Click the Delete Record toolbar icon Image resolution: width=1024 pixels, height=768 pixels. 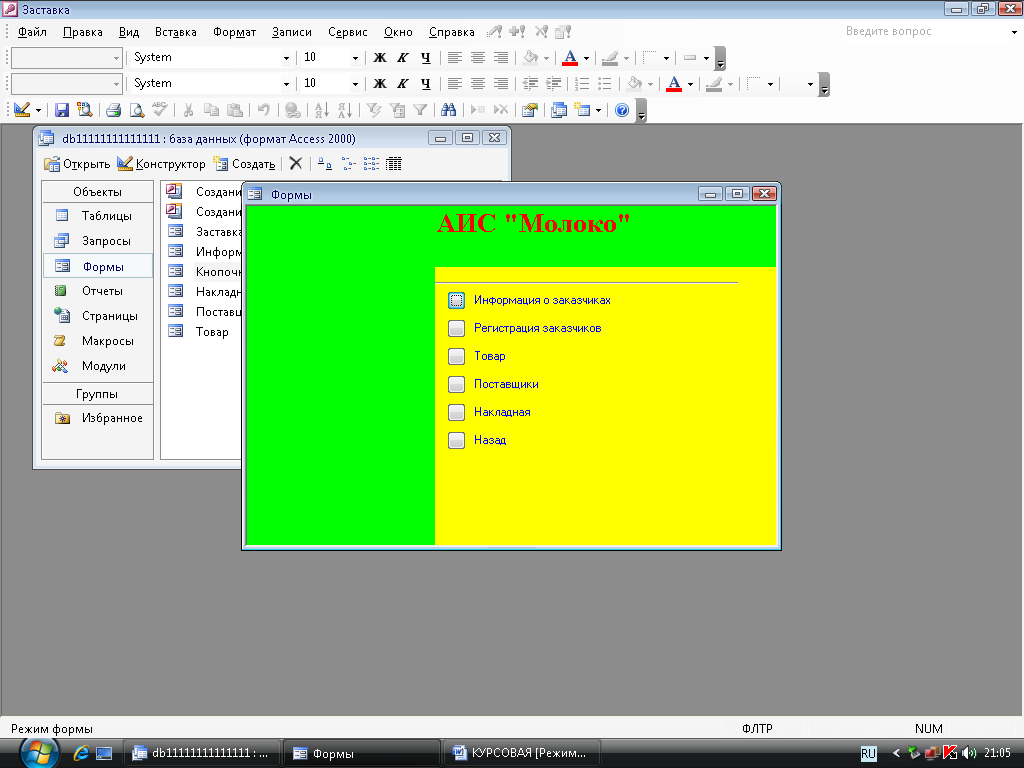(501, 110)
